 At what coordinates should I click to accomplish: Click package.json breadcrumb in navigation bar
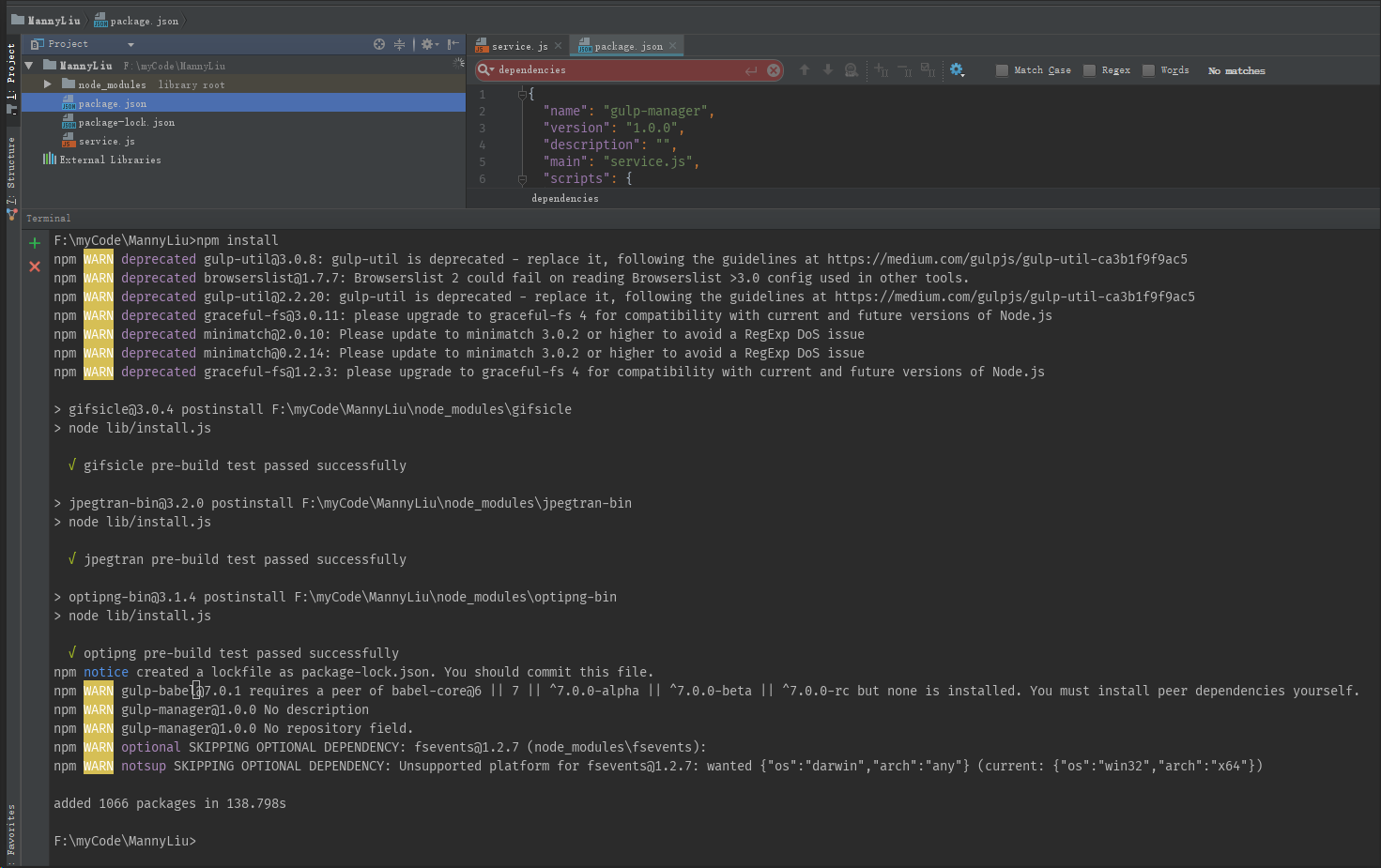[x=136, y=21]
